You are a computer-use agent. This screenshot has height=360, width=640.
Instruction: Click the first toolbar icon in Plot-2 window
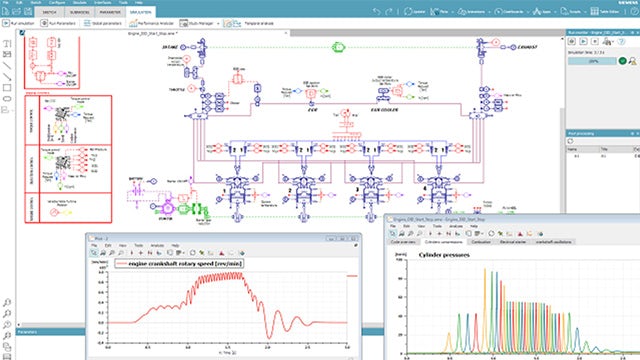coord(94,253)
